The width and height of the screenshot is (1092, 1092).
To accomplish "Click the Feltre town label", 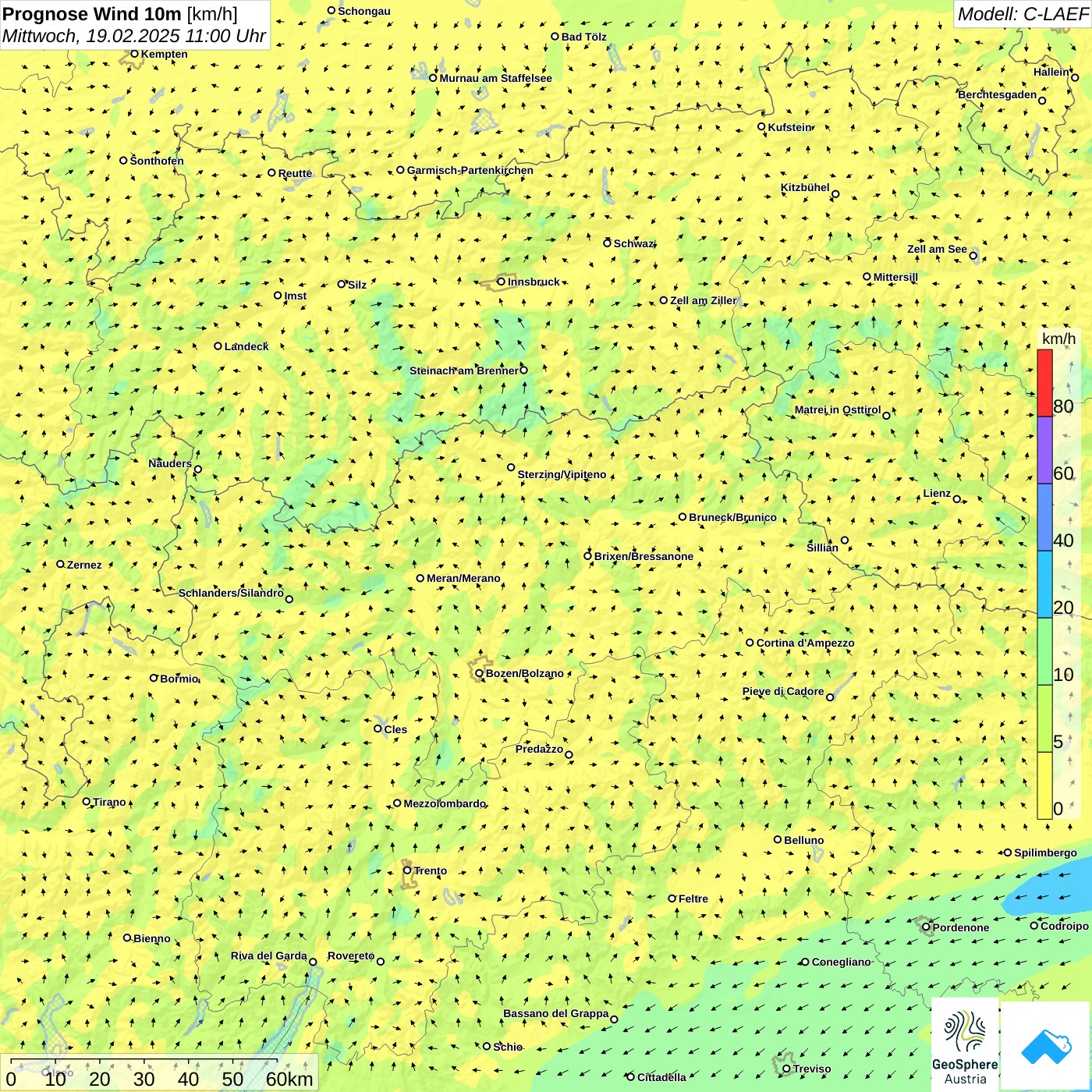I will click(693, 899).
